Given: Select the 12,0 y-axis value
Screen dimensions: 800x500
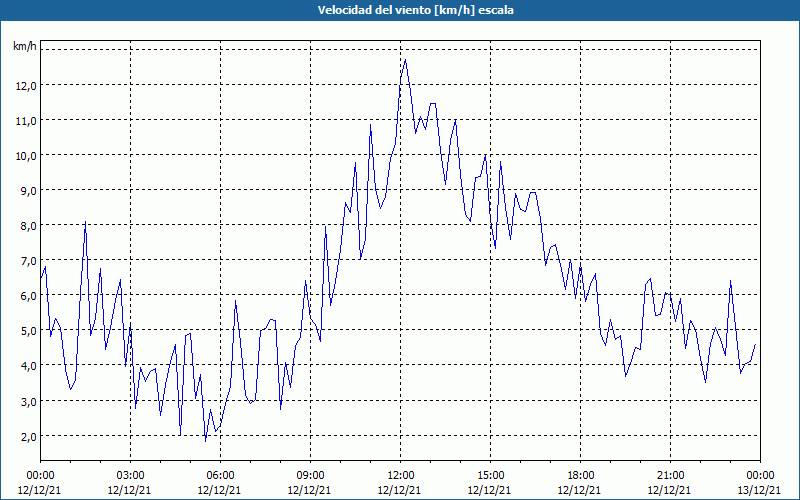Looking at the screenshot, I should click(26, 86).
